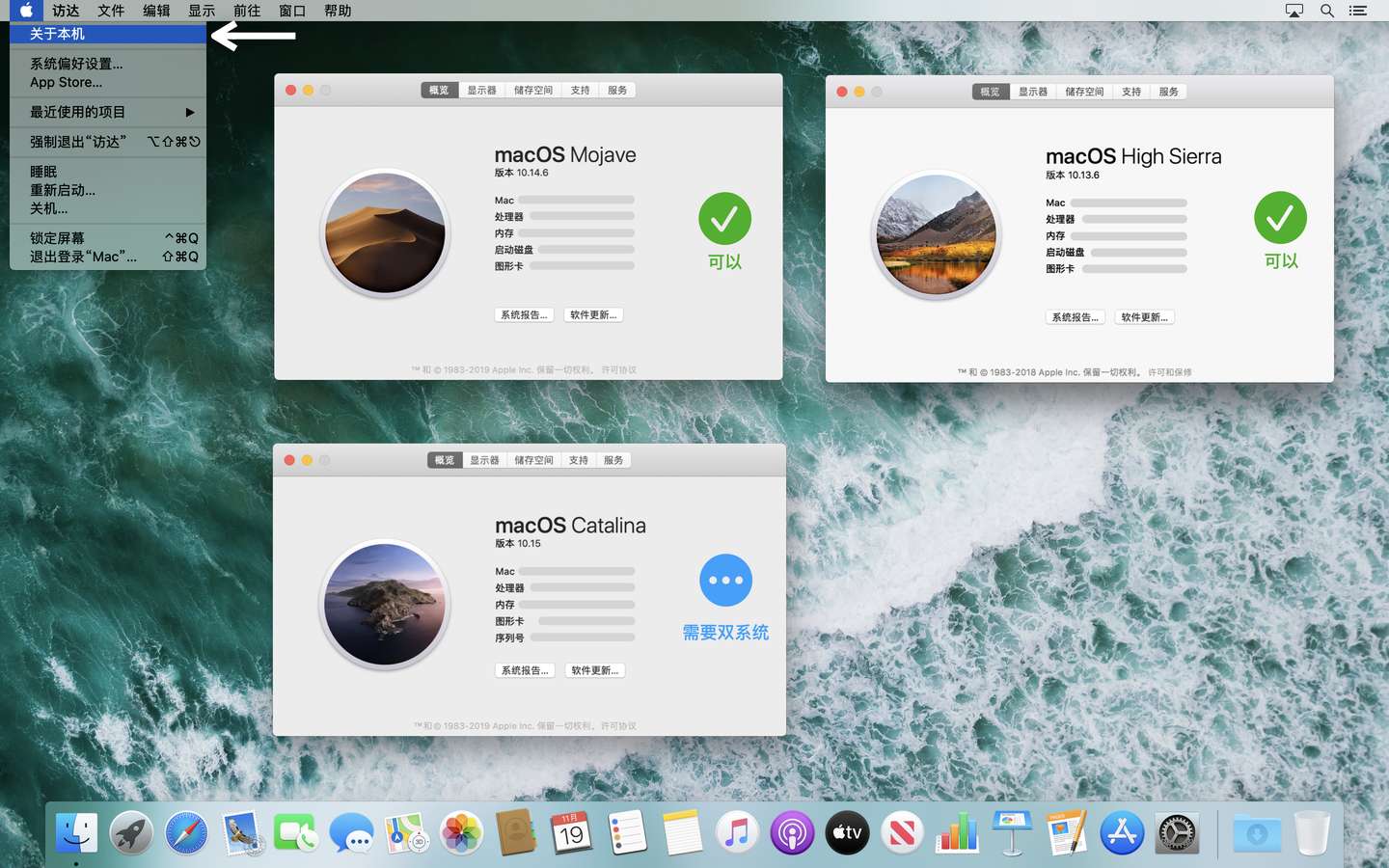
Task: Open 帮助 menu in menu bar
Action: 338,11
